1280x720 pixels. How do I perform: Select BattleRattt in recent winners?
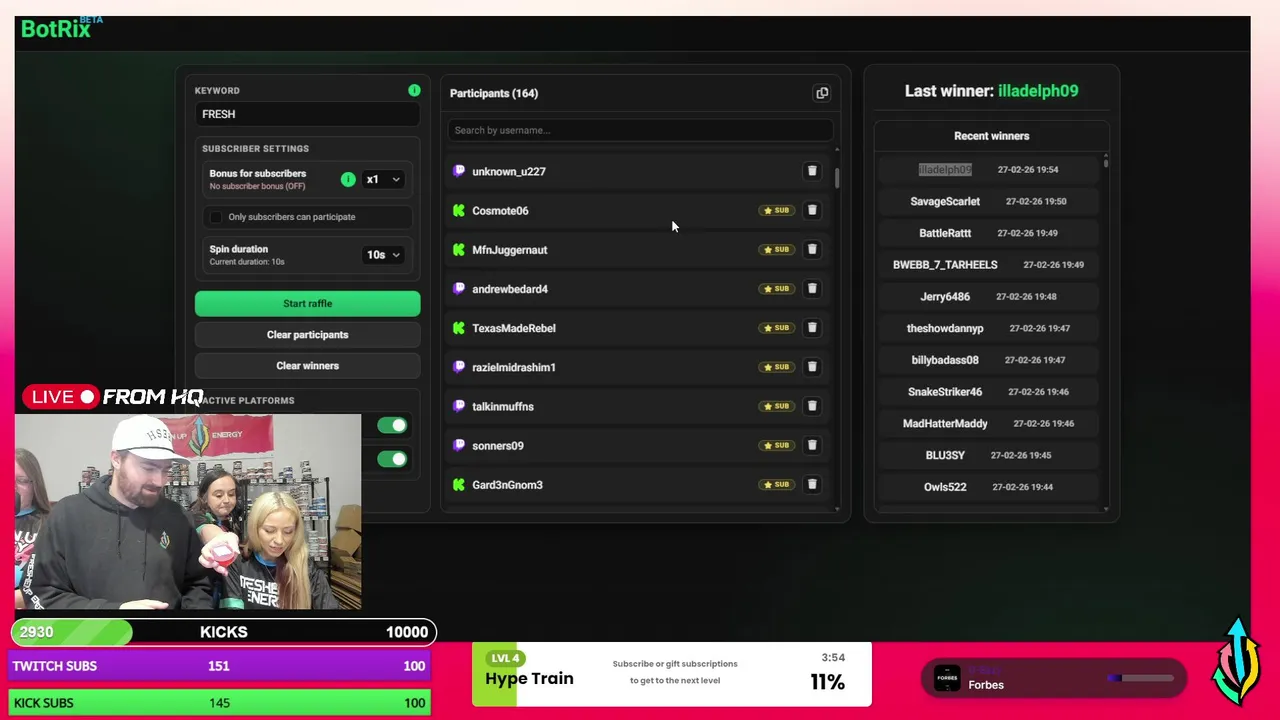pos(945,233)
